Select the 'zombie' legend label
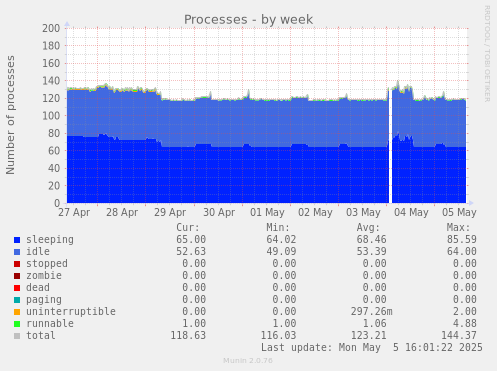Screen dimensions: 497x371 tap(44, 276)
